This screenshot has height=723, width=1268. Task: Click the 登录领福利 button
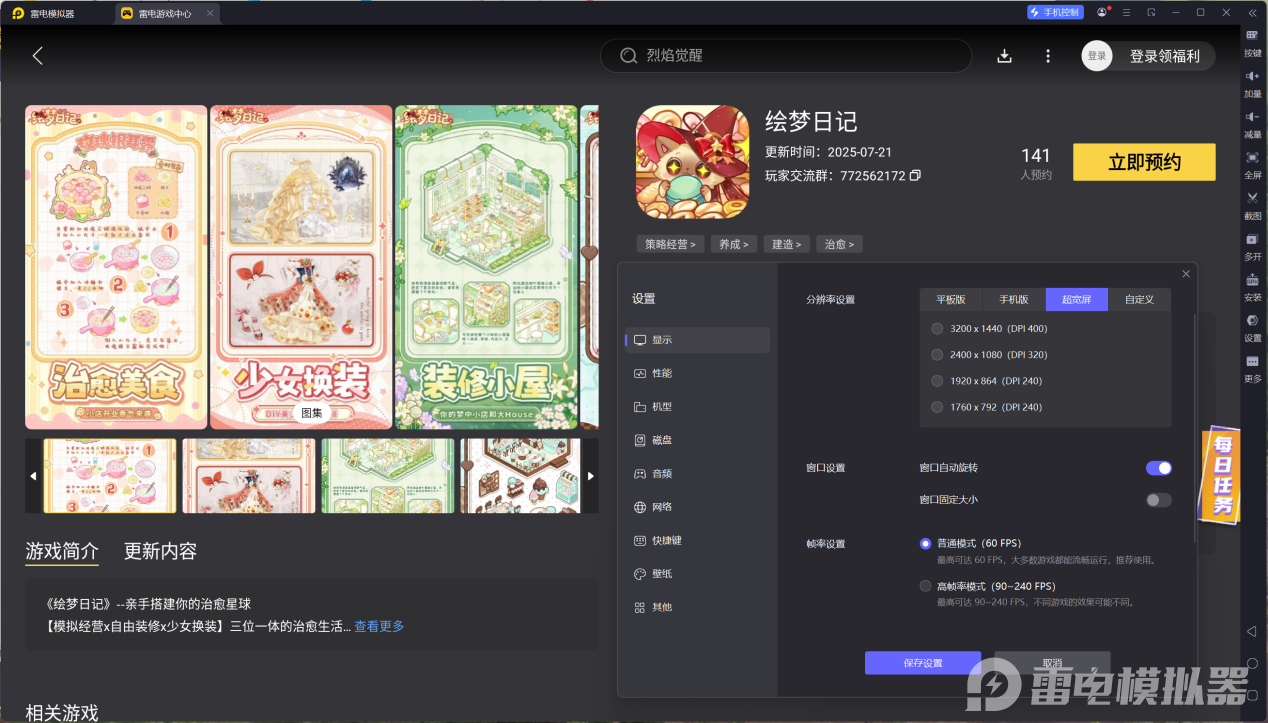point(1164,56)
